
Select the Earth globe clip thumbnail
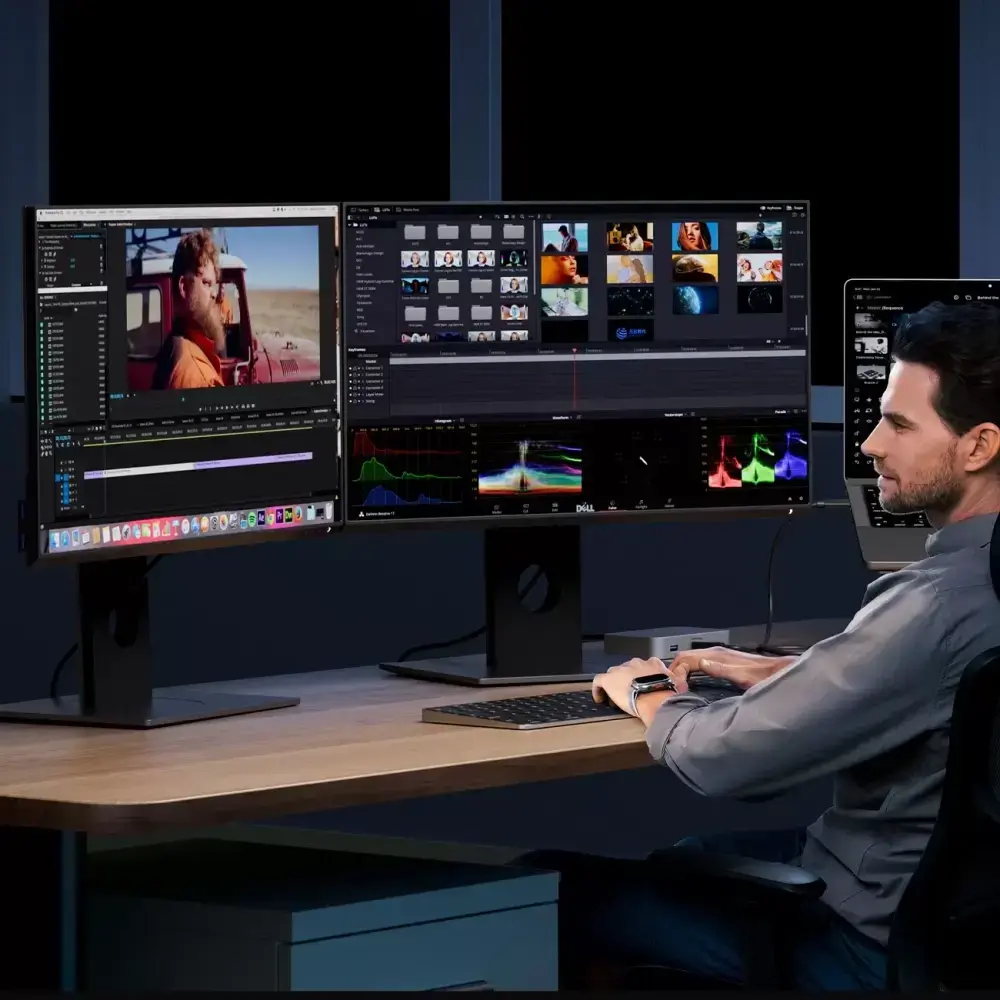click(694, 300)
